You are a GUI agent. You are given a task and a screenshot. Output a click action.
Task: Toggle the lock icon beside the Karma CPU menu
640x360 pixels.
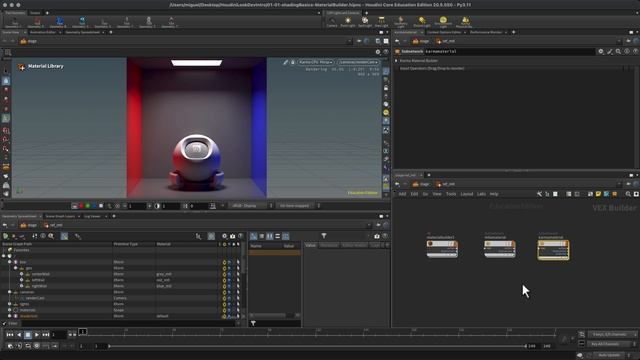click(293, 62)
